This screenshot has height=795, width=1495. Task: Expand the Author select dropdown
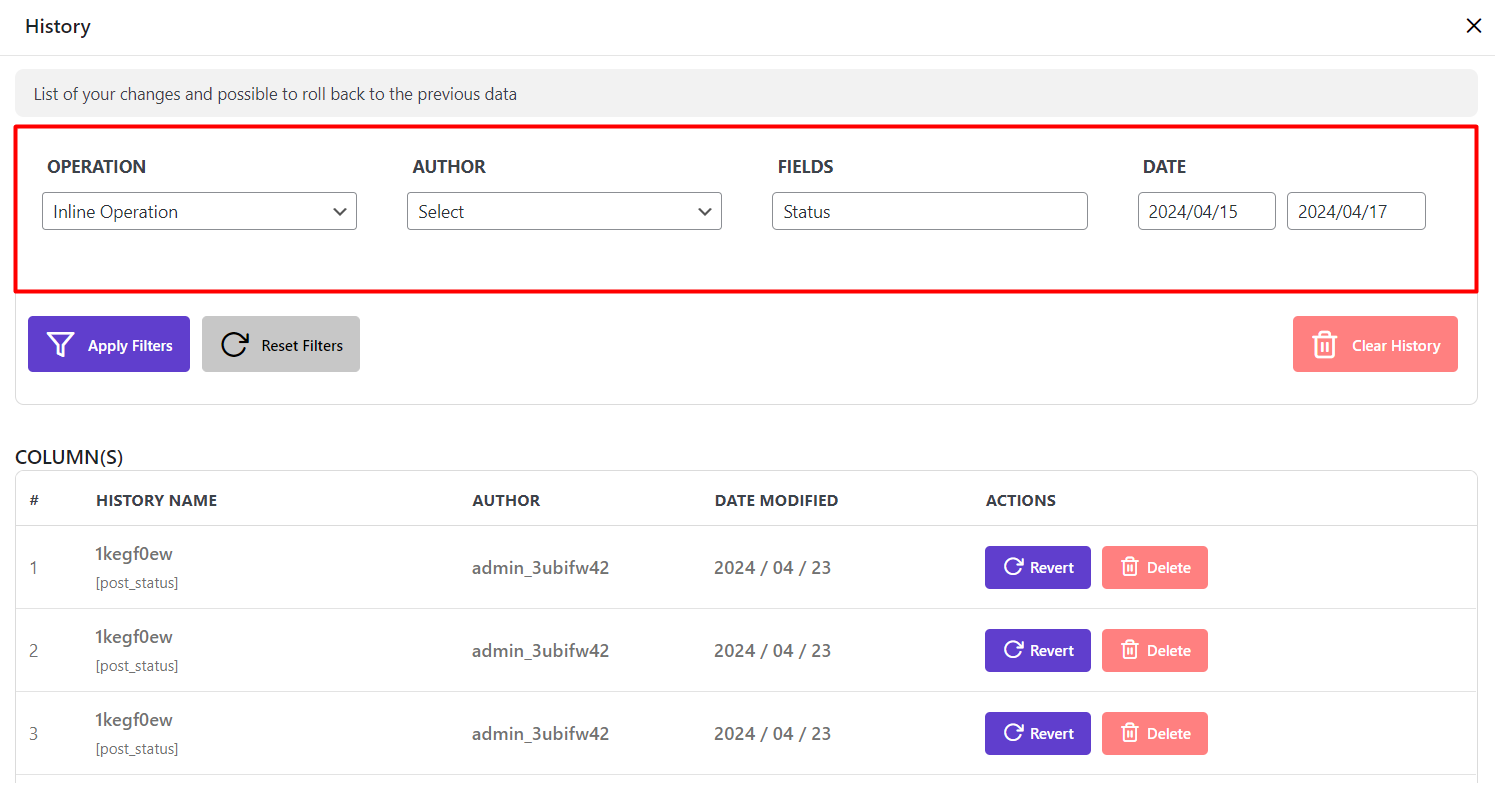pyautogui.click(x=564, y=212)
